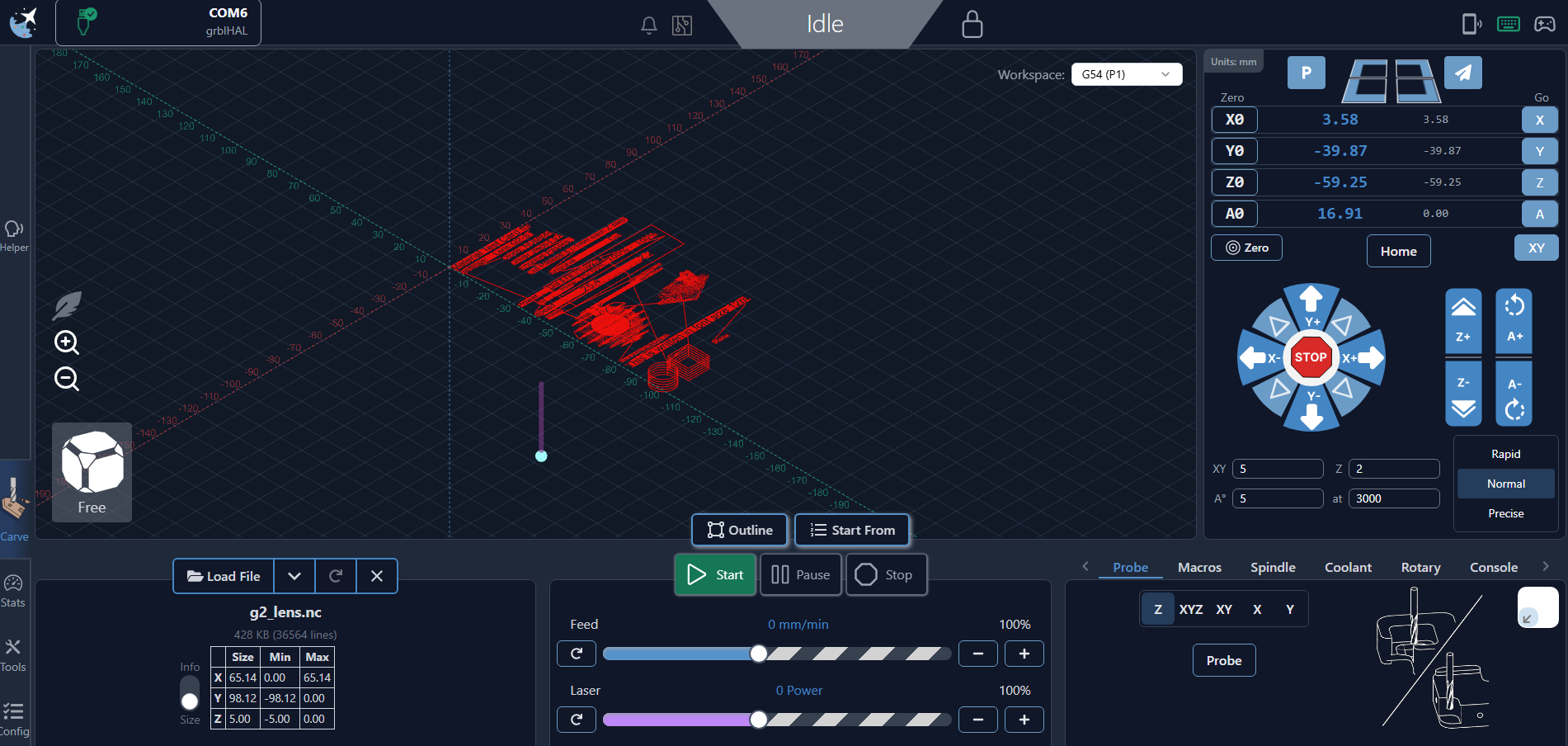Rotate the A axis with A+
1568x746 pixels.
click(x=1514, y=320)
